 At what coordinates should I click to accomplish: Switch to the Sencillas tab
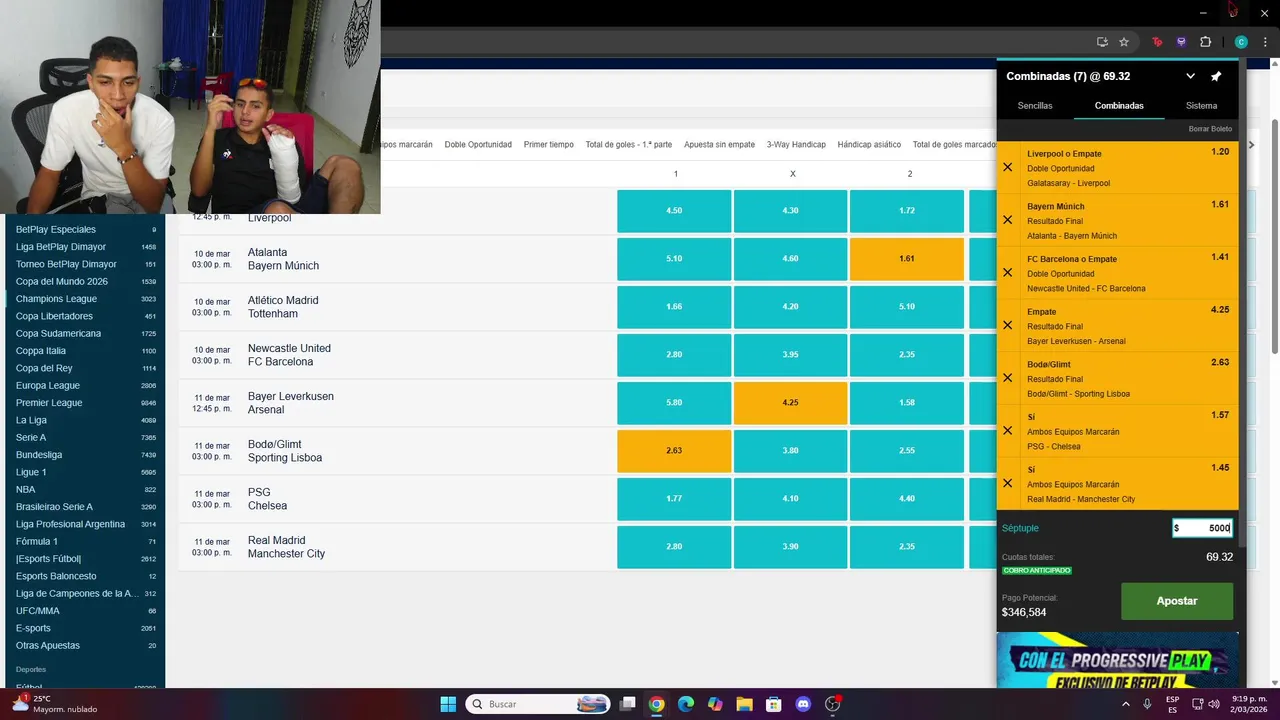1035,106
